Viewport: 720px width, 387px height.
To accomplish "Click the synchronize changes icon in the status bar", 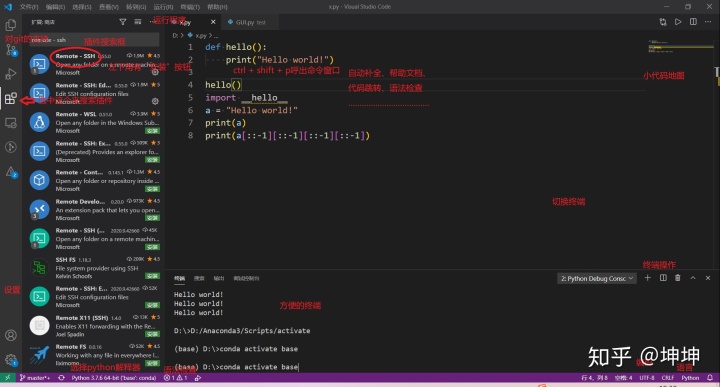I will tap(61, 378).
